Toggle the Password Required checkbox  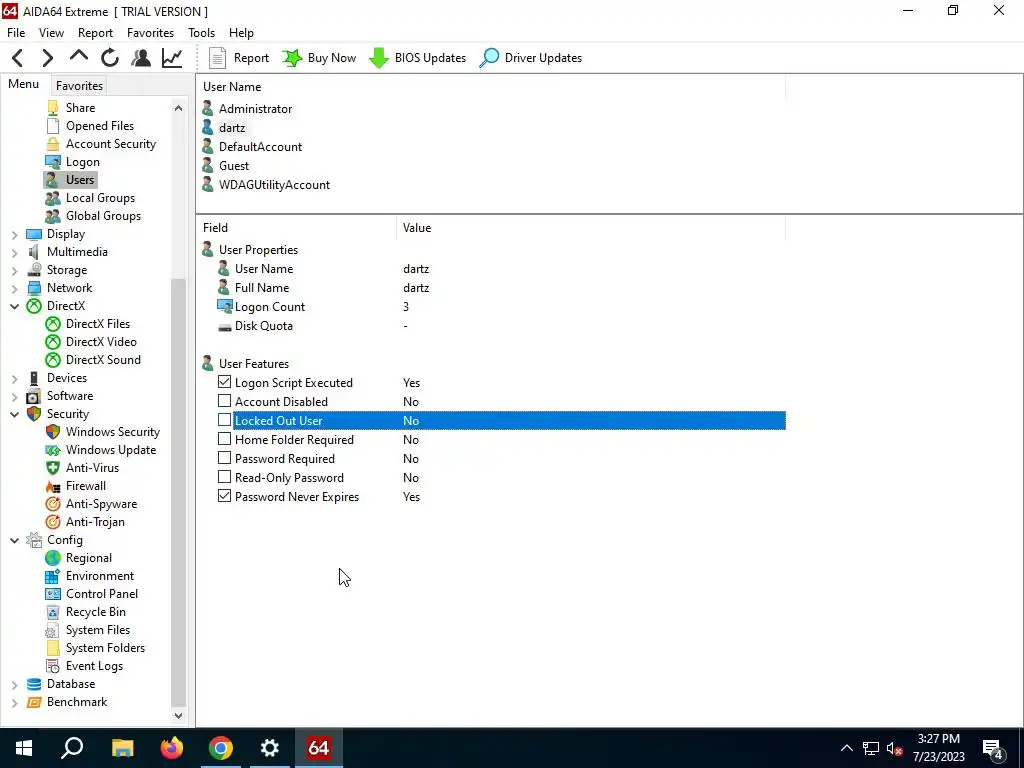(224, 458)
